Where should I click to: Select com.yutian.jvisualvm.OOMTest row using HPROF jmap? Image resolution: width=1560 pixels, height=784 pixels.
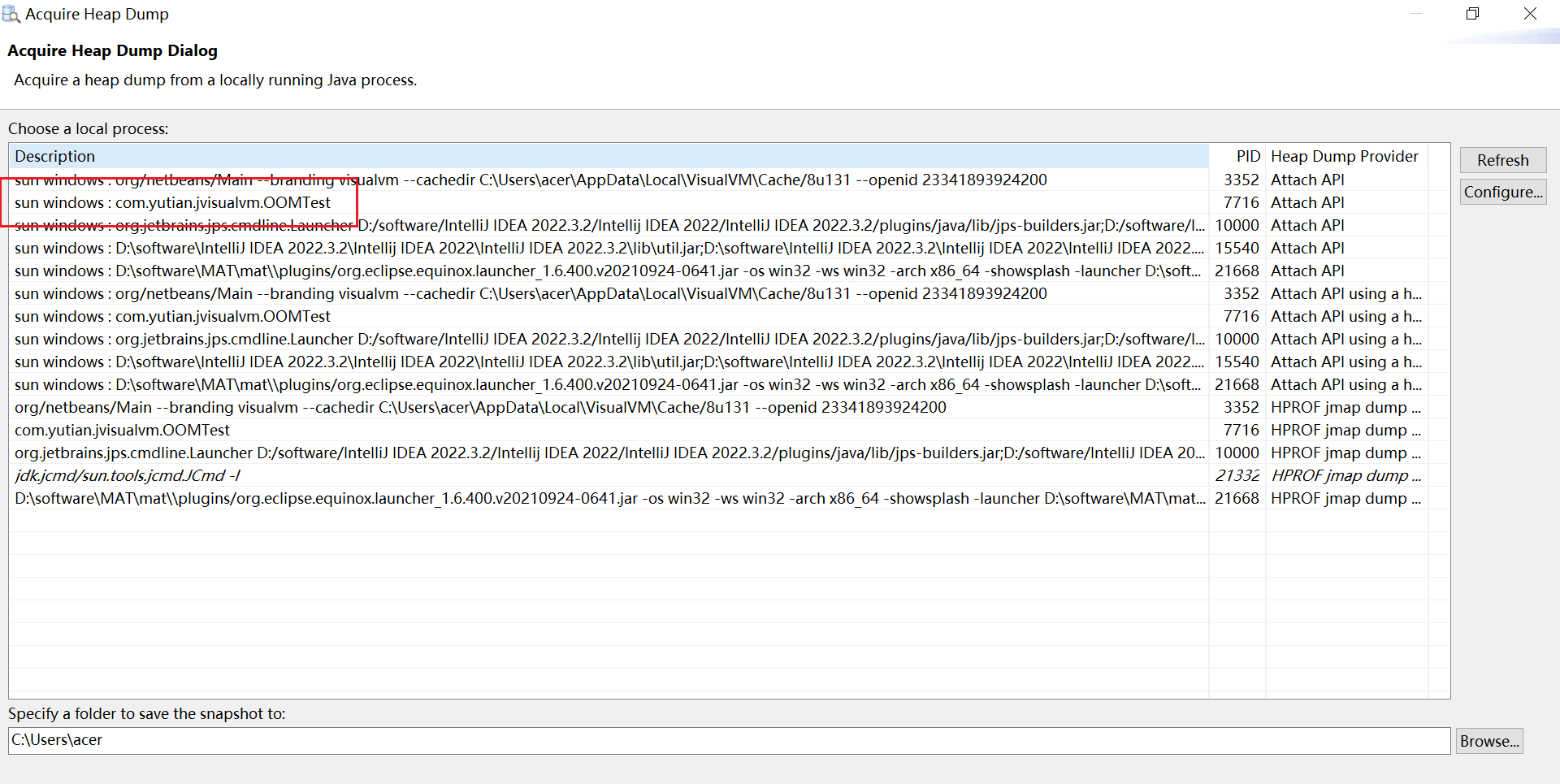(x=122, y=430)
